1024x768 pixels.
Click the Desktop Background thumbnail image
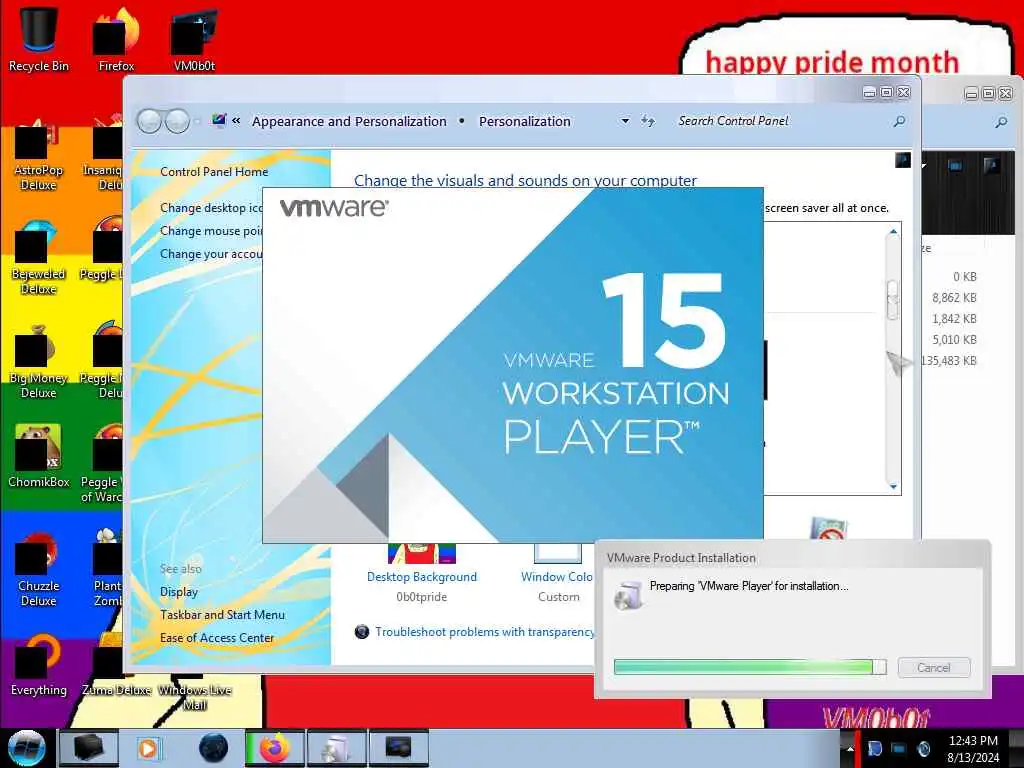[x=422, y=553]
